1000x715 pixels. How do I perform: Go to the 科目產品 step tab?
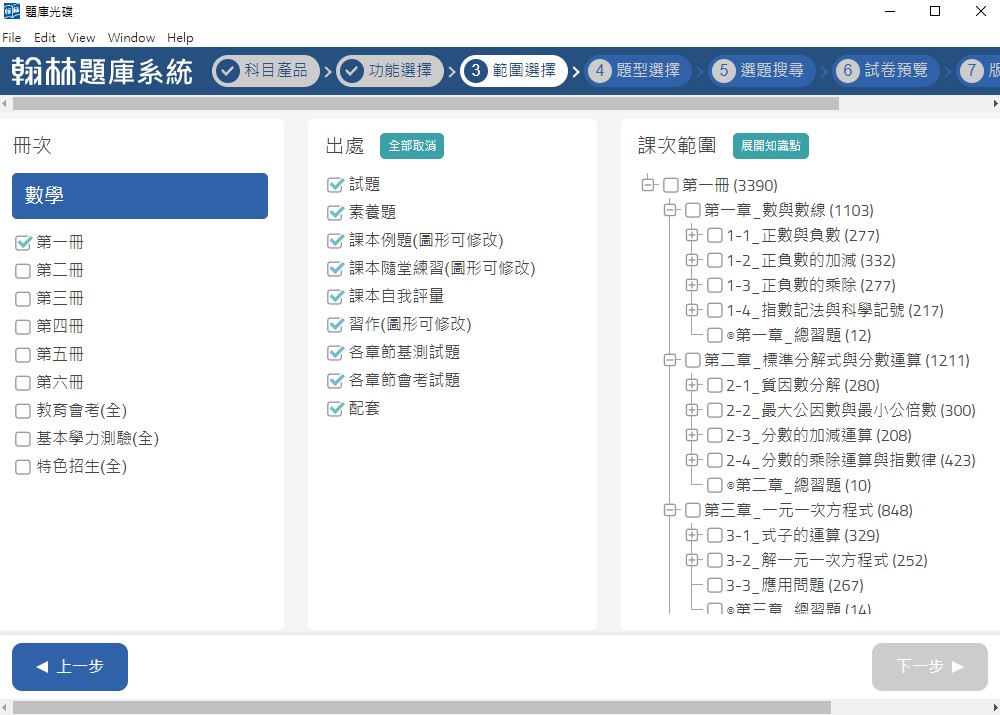[265, 71]
